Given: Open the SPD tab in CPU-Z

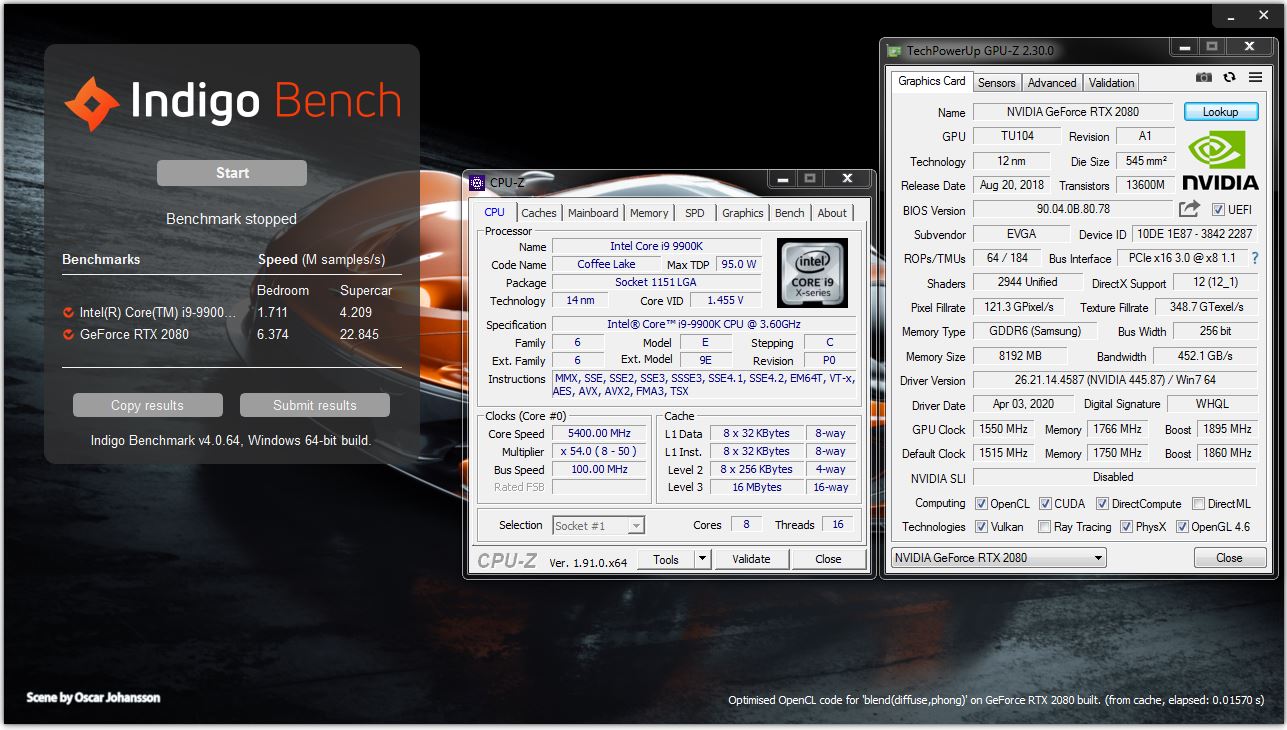Looking at the screenshot, I should (x=695, y=213).
